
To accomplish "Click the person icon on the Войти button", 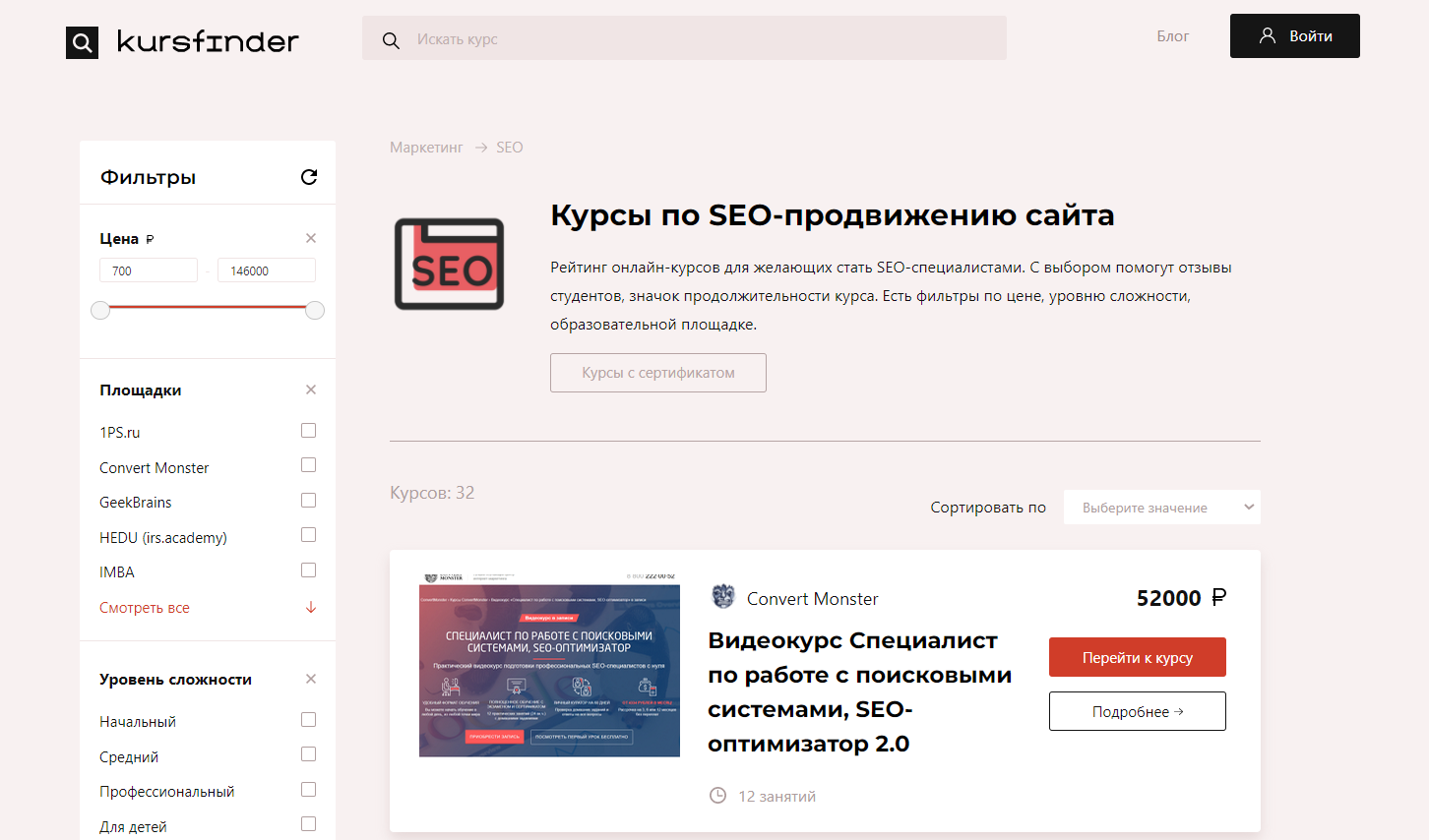I will (1267, 35).
